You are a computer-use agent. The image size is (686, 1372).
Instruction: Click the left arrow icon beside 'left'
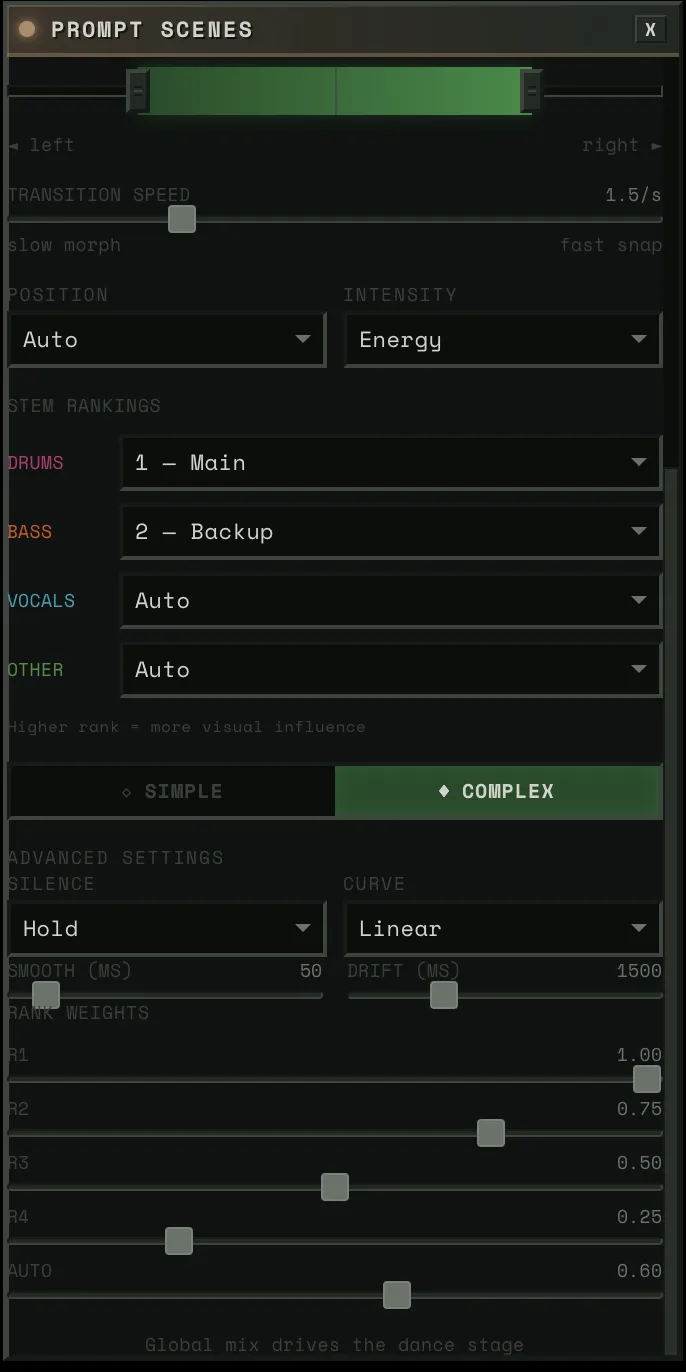[13, 145]
